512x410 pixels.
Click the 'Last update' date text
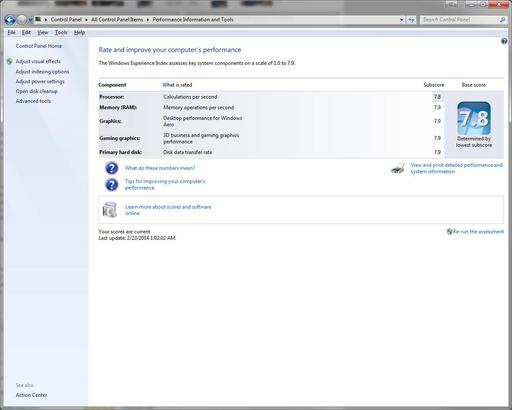137,238
